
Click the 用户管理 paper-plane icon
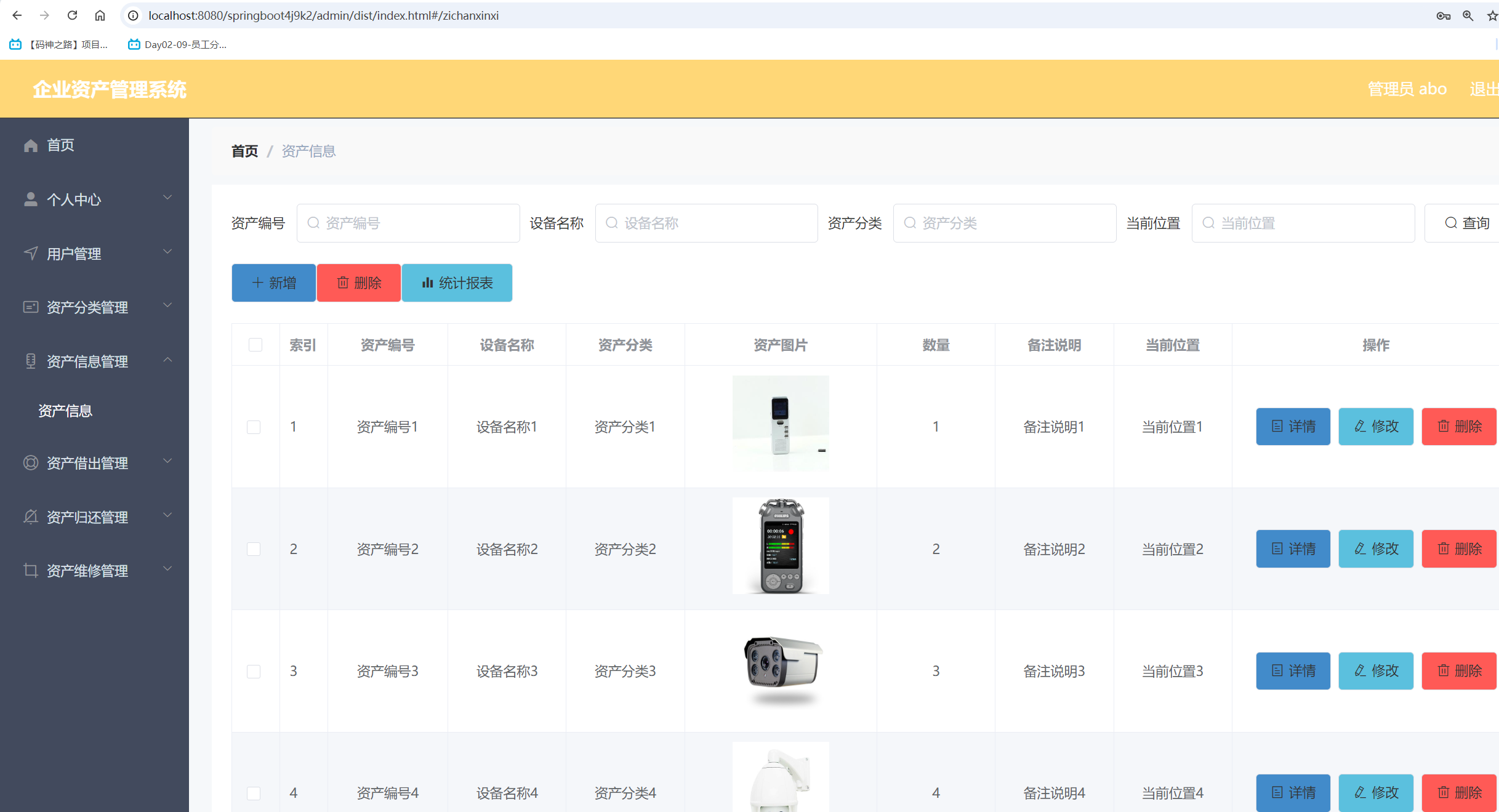click(31, 253)
